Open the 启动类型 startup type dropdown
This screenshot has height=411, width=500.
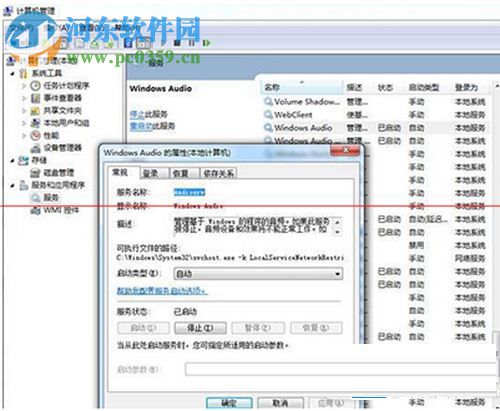[x=258, y=274]
